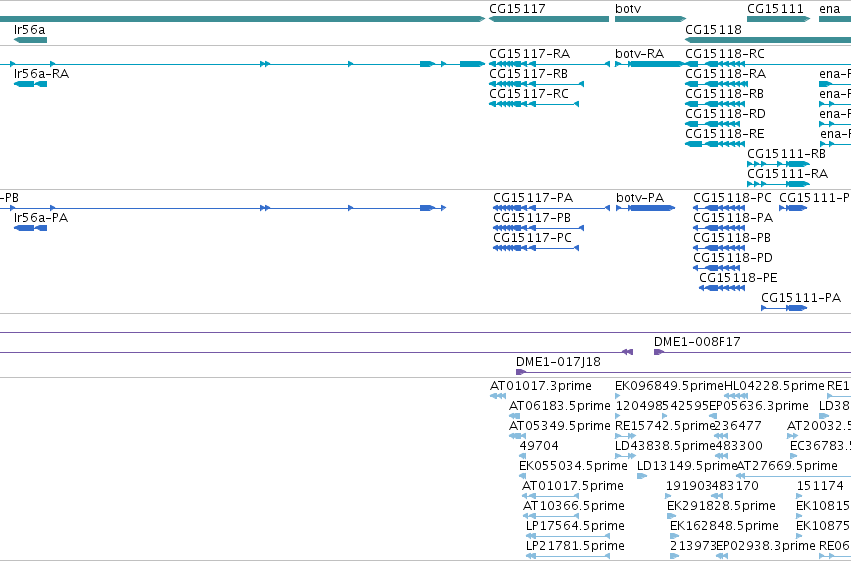
Task: Select the EK096849.5prime EST label
Action: [670, 386]
